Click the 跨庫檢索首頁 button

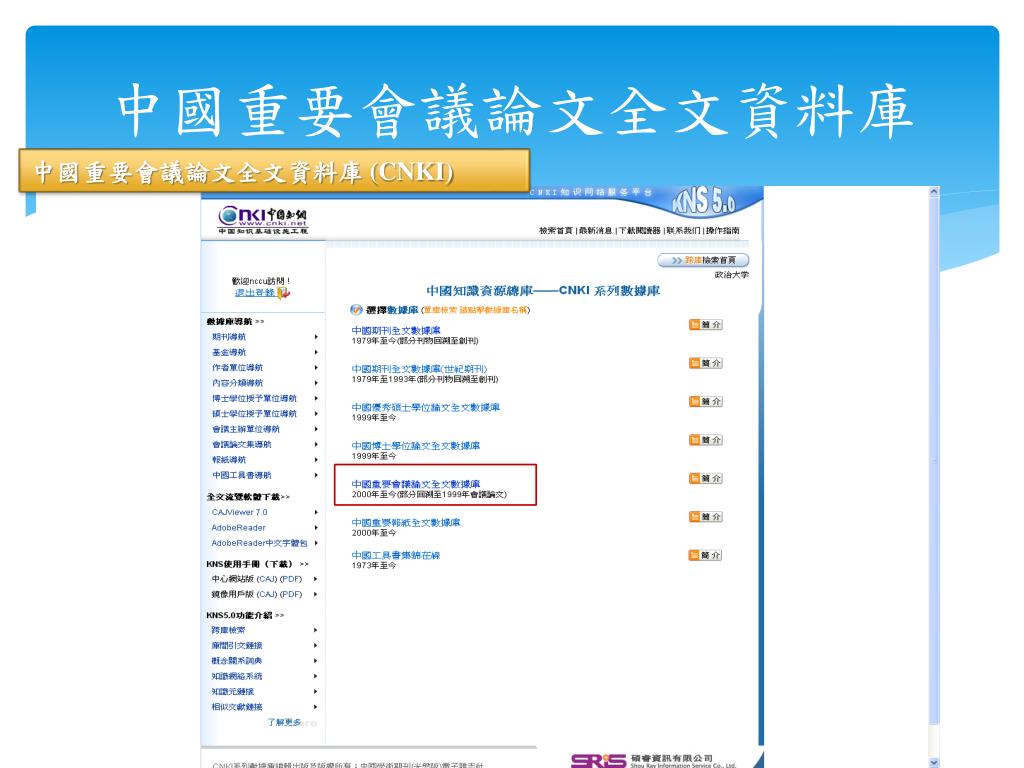[703, 260]
